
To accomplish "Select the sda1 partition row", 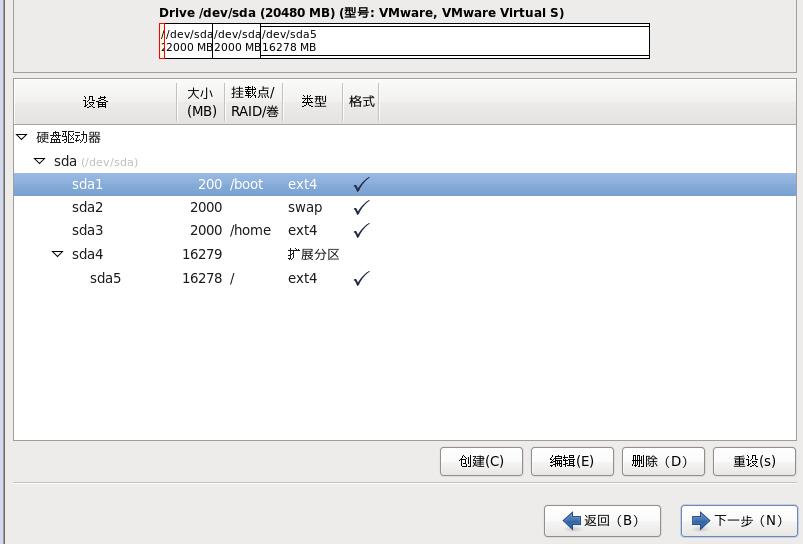I will click(x=405, y=184).
